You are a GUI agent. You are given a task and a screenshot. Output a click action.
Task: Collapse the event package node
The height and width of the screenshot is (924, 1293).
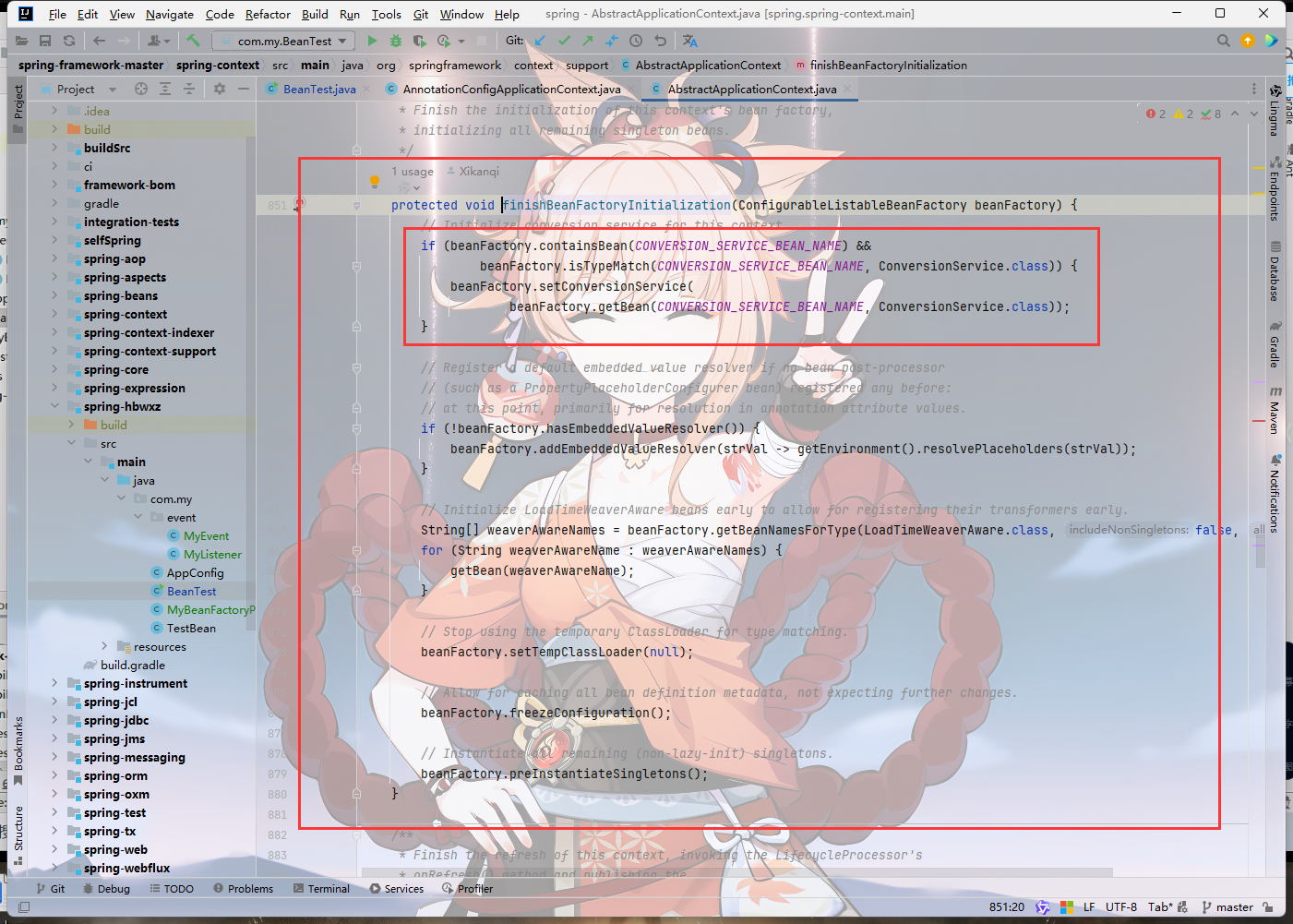pyautogui.click(x=138, y=517)
